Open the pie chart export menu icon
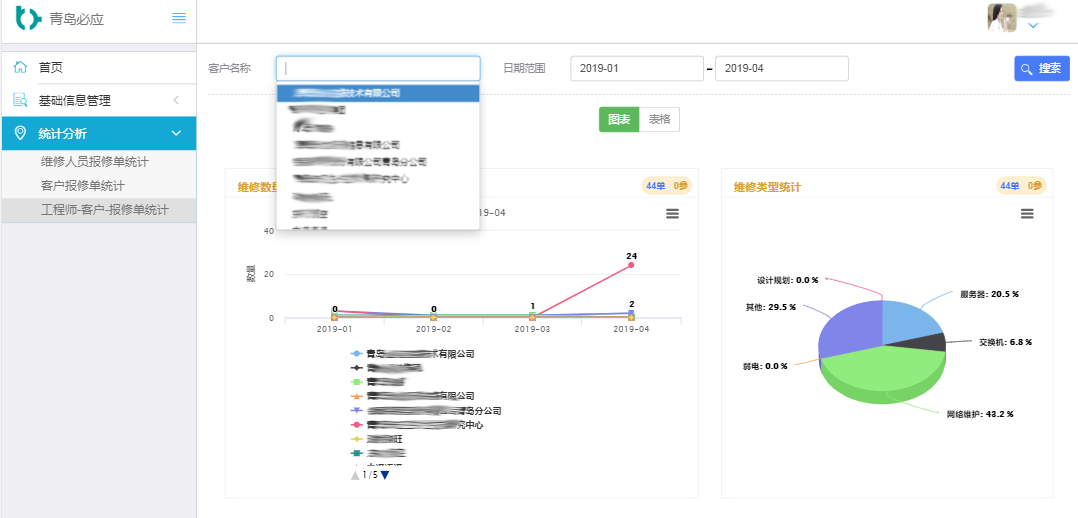 tap(1027, 214)
